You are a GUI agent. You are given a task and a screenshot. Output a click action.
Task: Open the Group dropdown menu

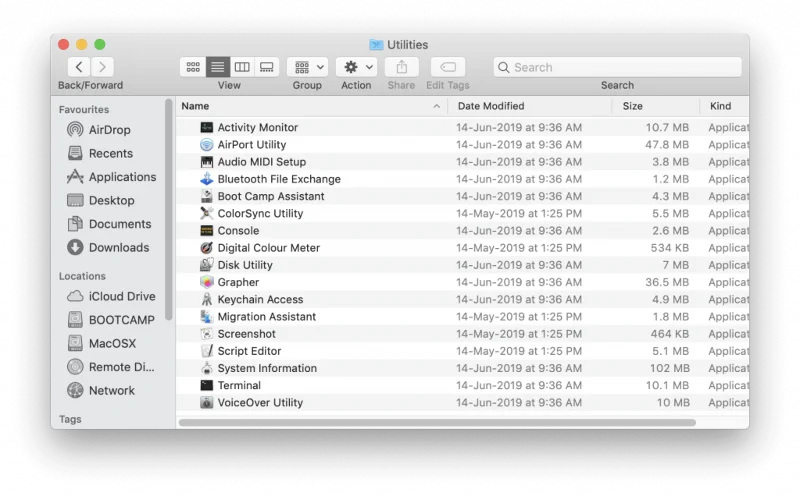click(307, 67)
